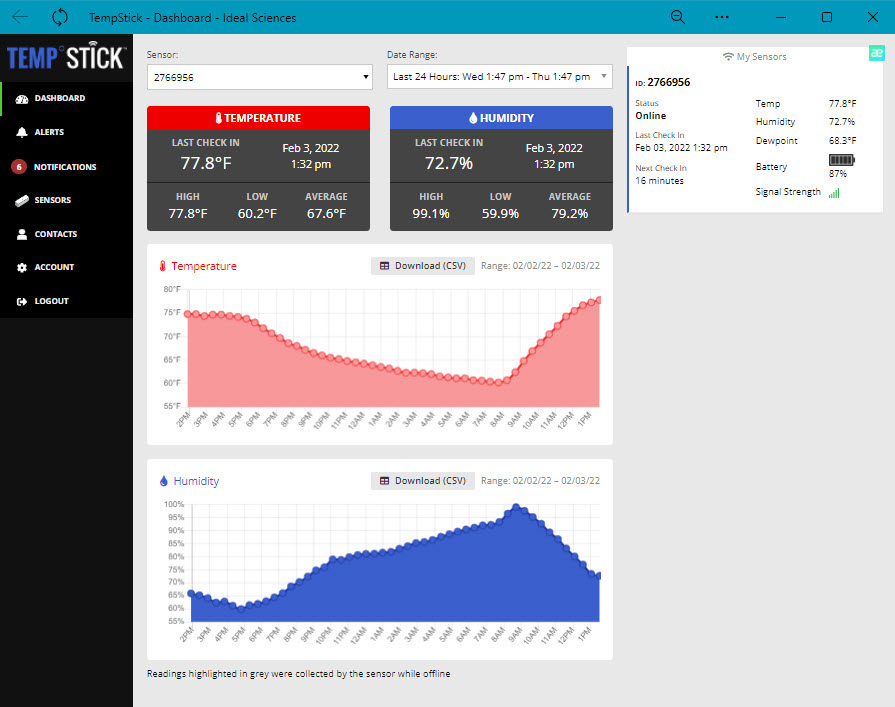Expand the Date Range dropdown
The image size is (895, 707).
coord(499,76)
